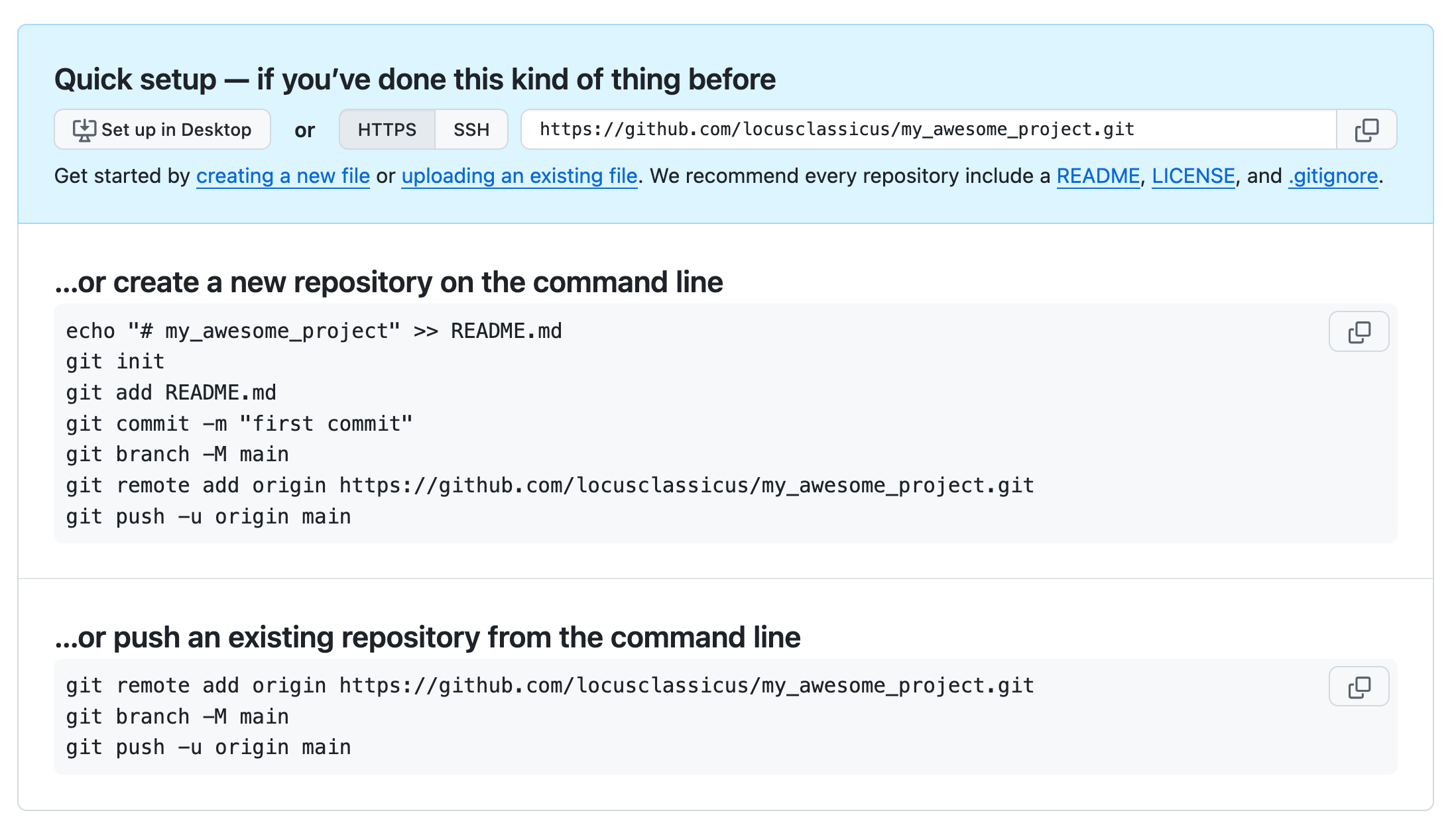Open the .gitignore link
The image size is (1456, 827).
[1333, 176]
